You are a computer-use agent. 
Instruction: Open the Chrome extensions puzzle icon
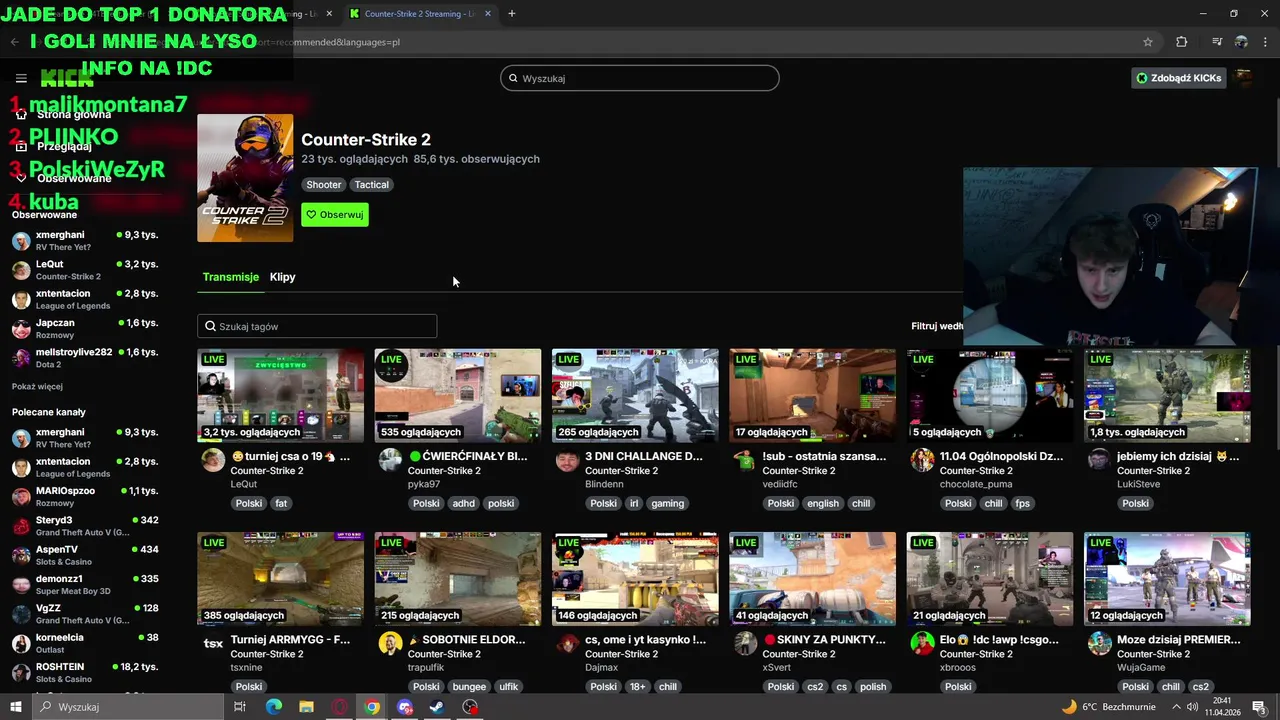(x=1182, y=42)
